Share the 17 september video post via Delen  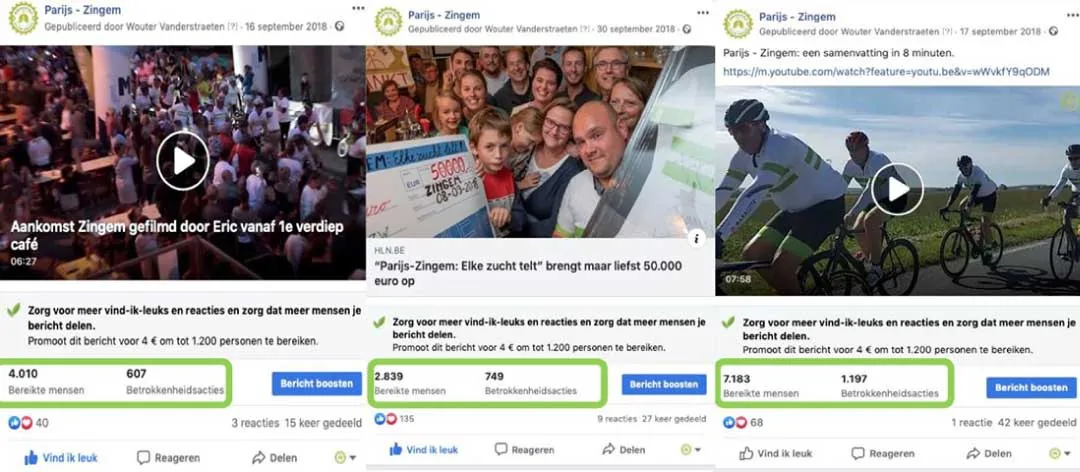click(x=989, y=453)
